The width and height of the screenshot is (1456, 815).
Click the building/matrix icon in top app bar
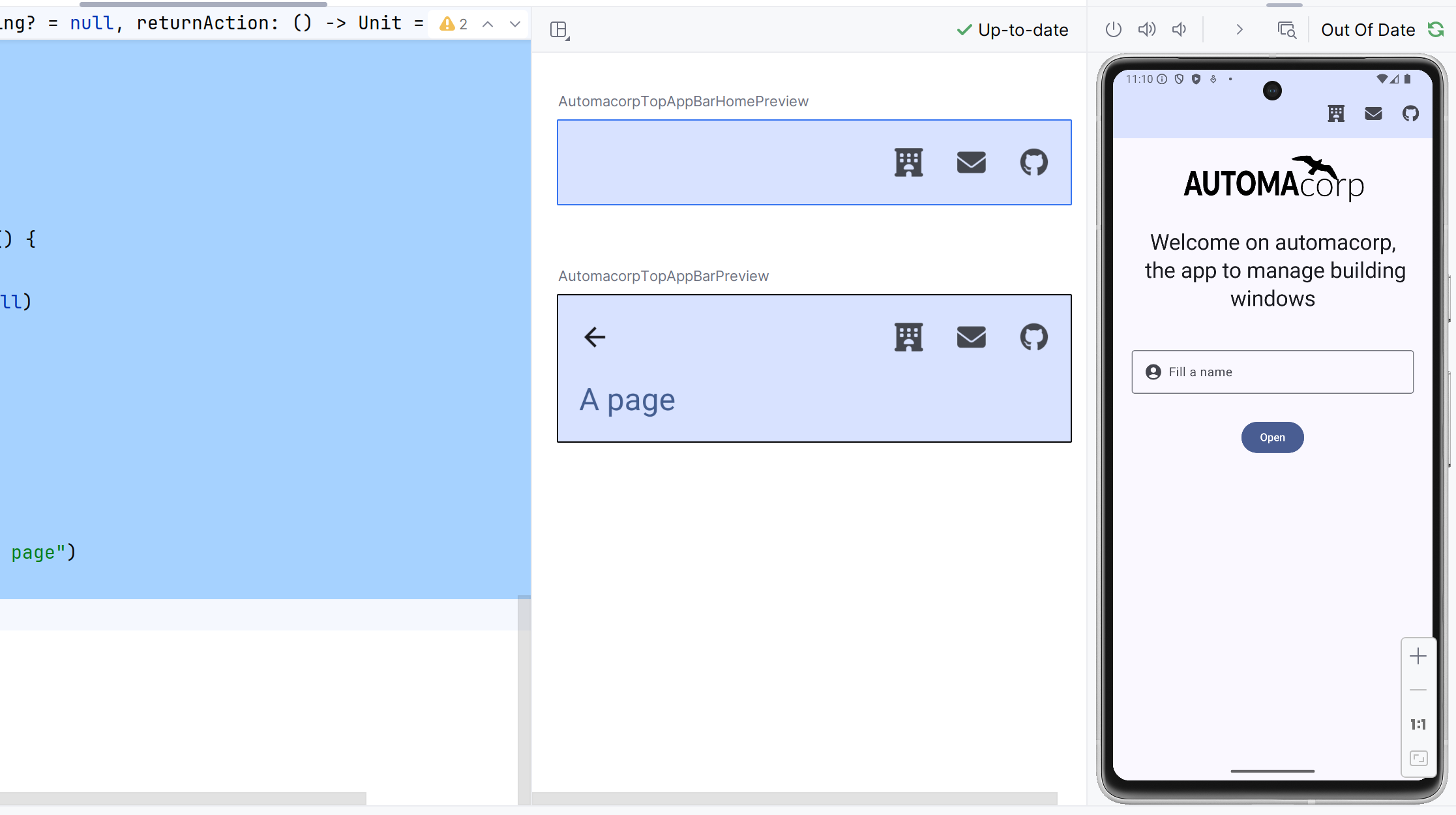point(1336,113)
